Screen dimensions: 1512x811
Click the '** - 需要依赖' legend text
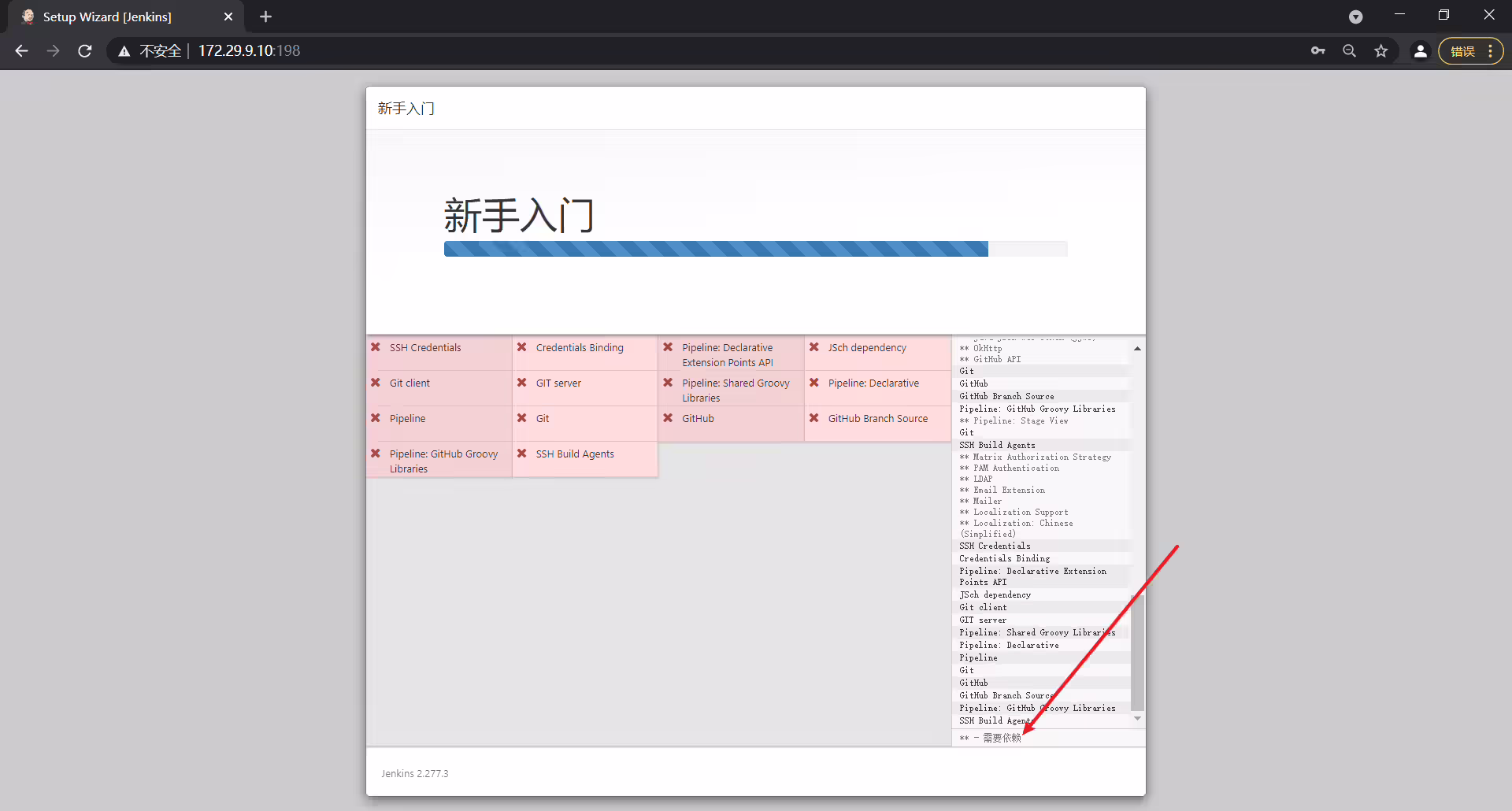[x=990, y=738]
